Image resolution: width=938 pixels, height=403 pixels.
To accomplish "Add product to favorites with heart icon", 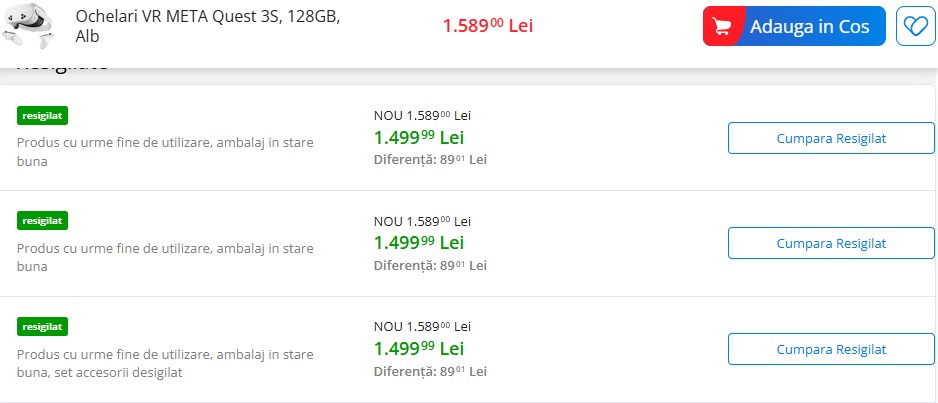I will click(915, 26).
